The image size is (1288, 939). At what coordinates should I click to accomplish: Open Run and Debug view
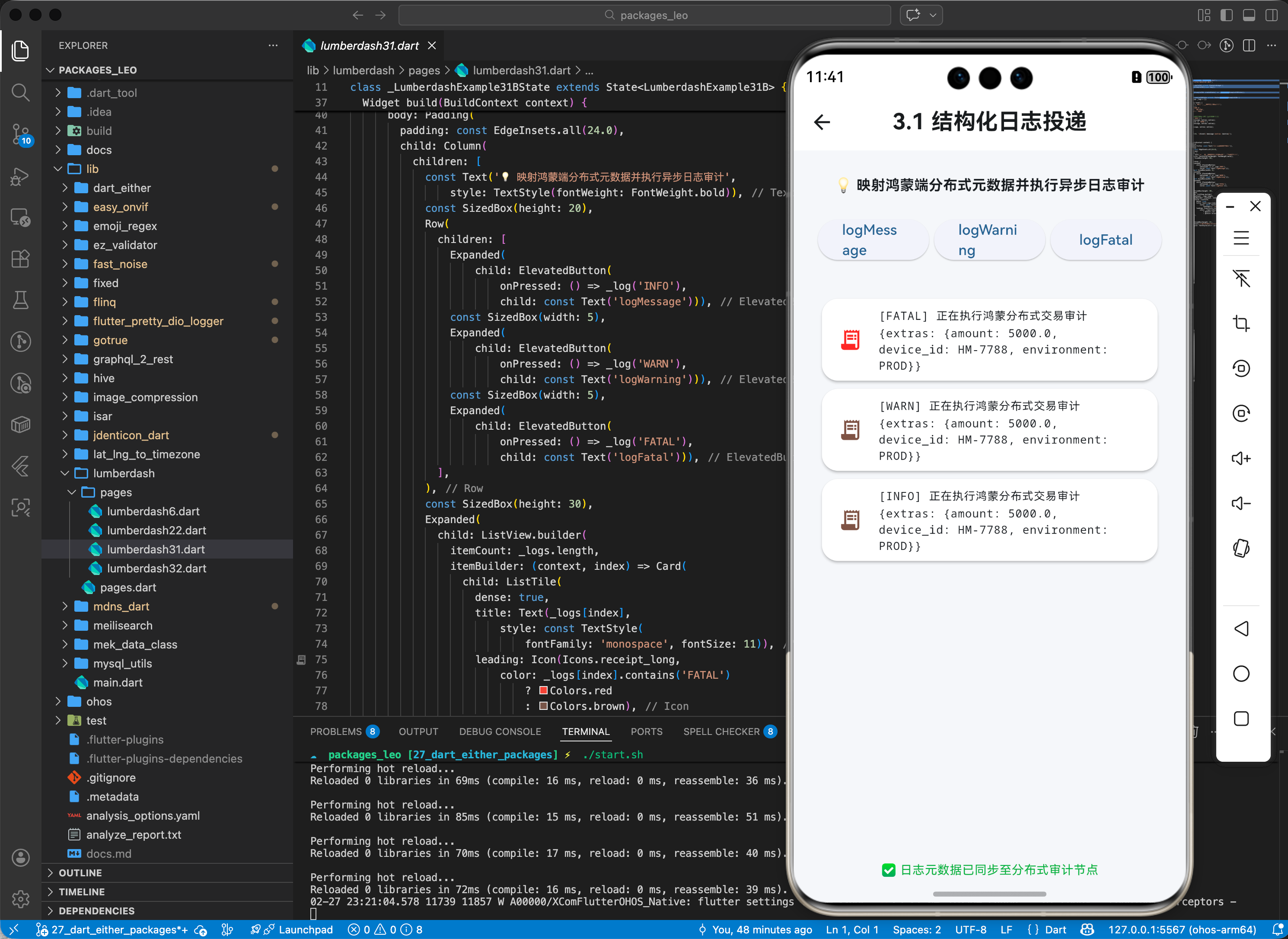20,176
